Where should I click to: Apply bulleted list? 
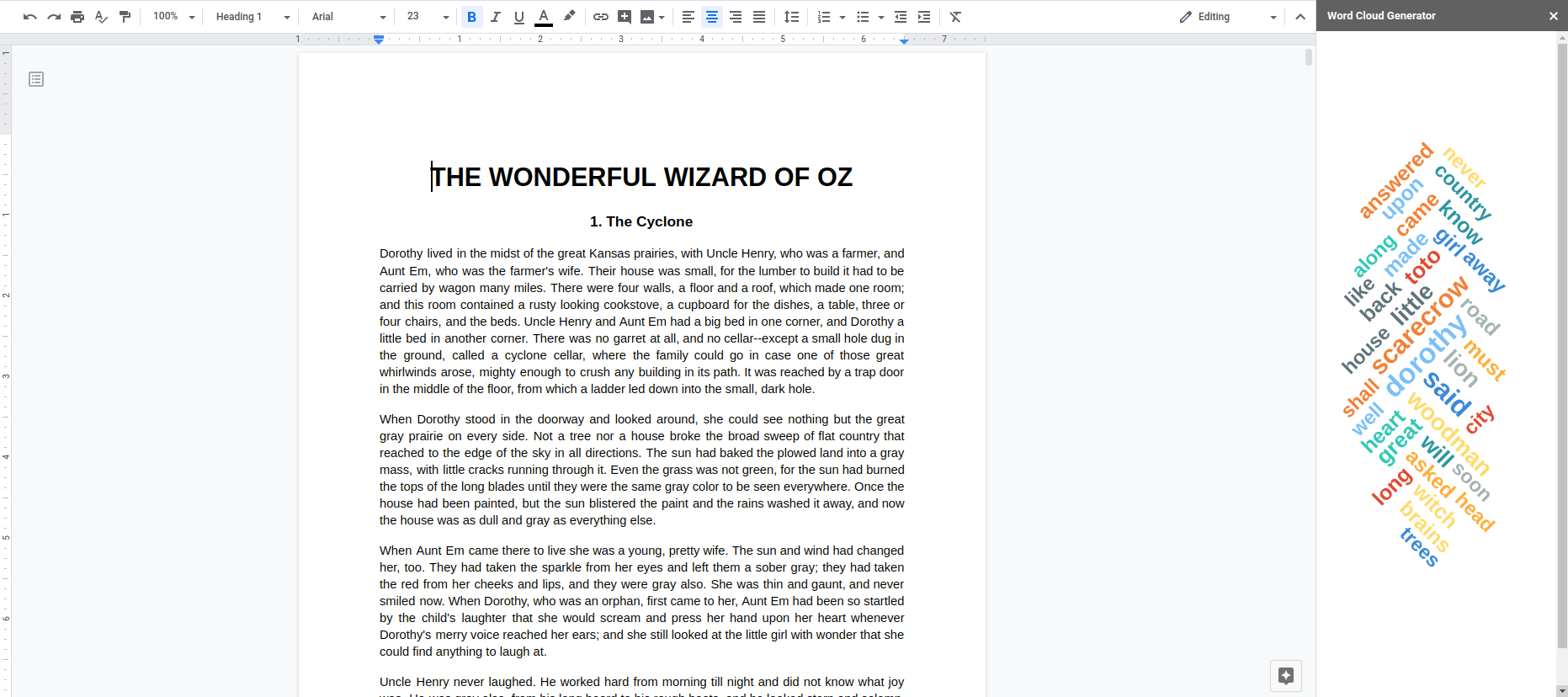coord(863,17)
